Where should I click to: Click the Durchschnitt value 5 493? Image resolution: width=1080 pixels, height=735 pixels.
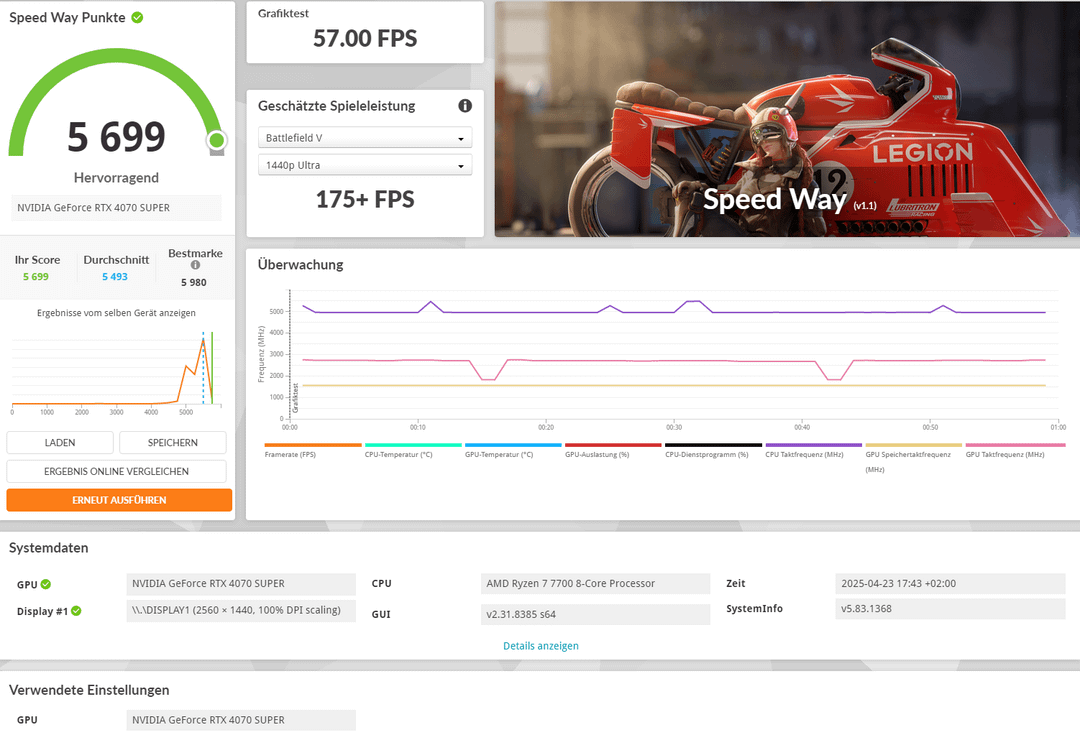pos(115,277)
